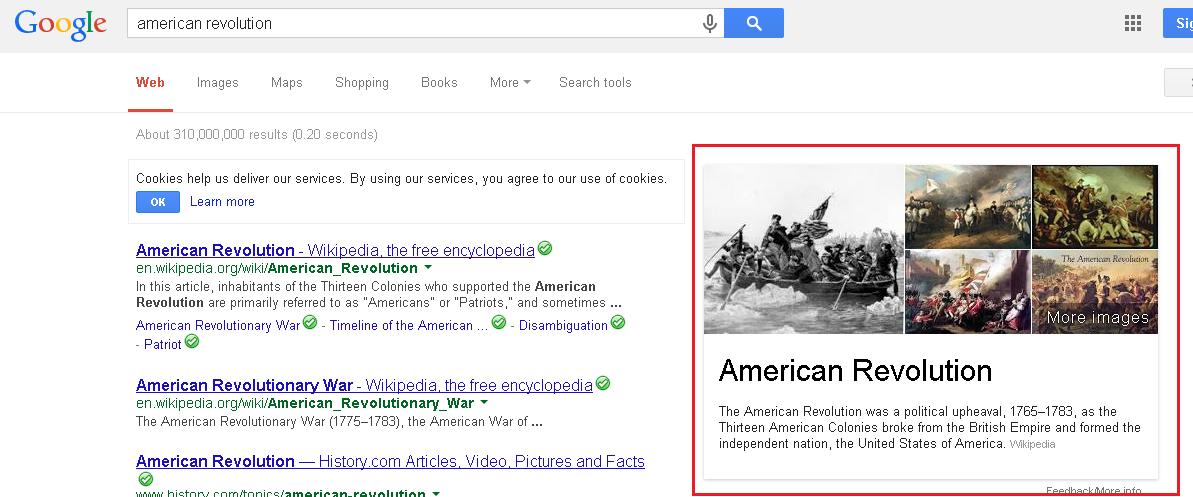Click the microphone voice search icon
Screen dimensions: 1193x497
point(709,24)
